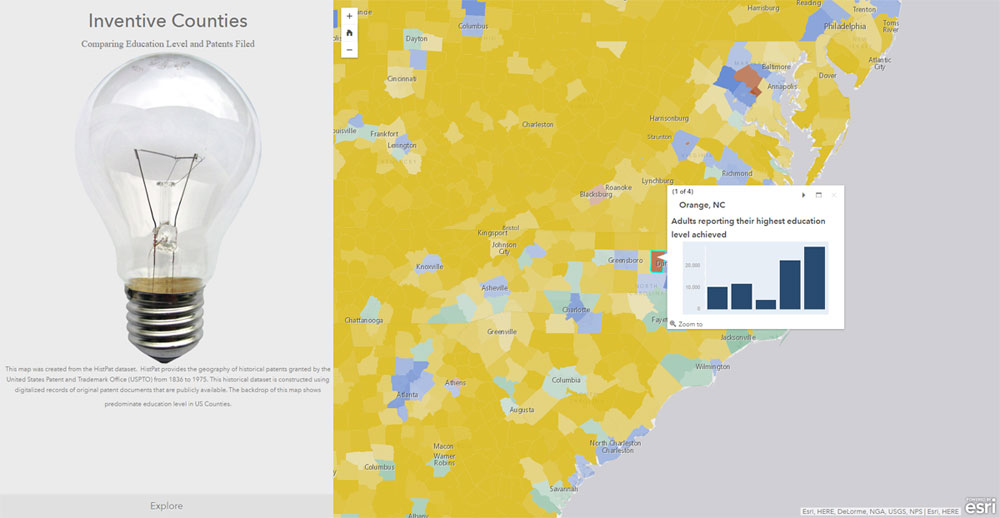
Task: Show next feature in popup
Action: (804, 195)
